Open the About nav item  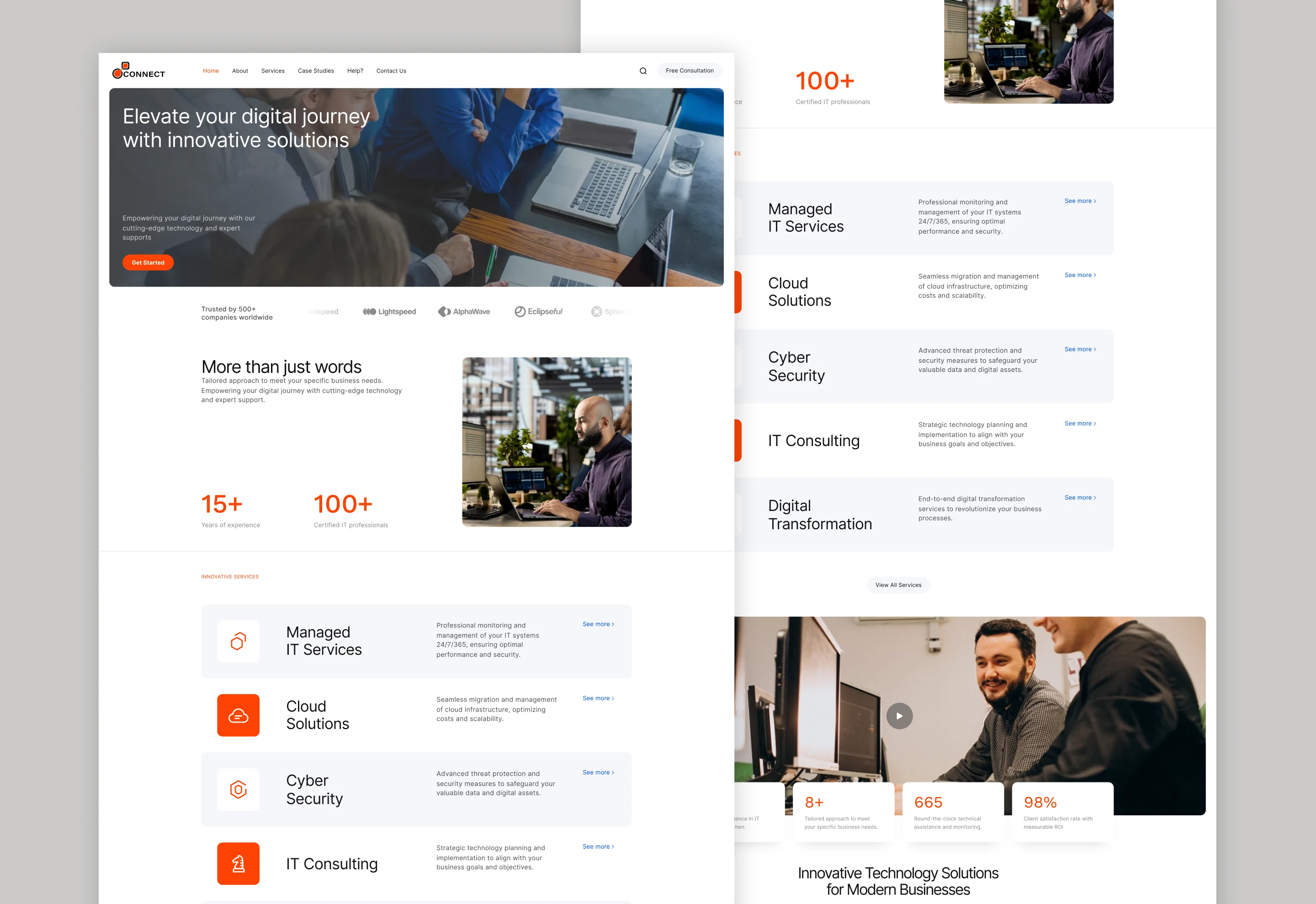click(240, 71)
